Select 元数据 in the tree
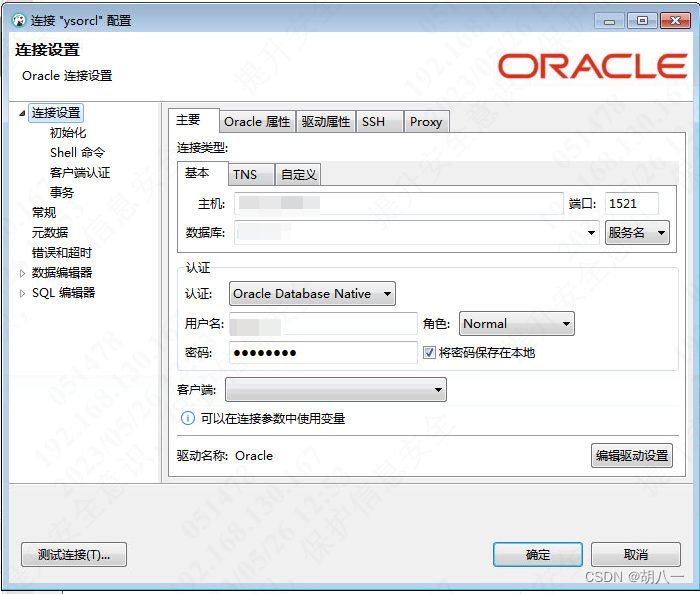This screenshot has width=700, height=594. pos(50,233)
